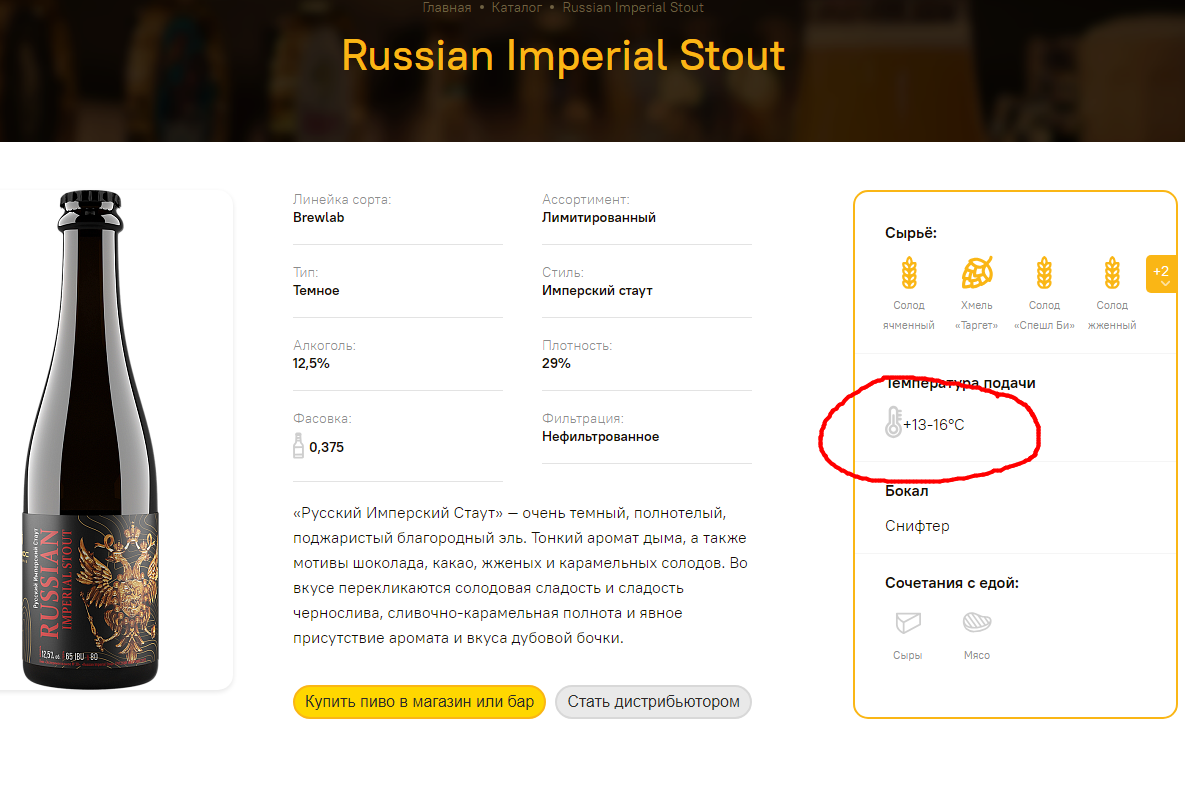The height and width of the screenshot is (799, 1185).
Task: Open the 'Каталог' breadcrumb link
Action: [517, 8]
